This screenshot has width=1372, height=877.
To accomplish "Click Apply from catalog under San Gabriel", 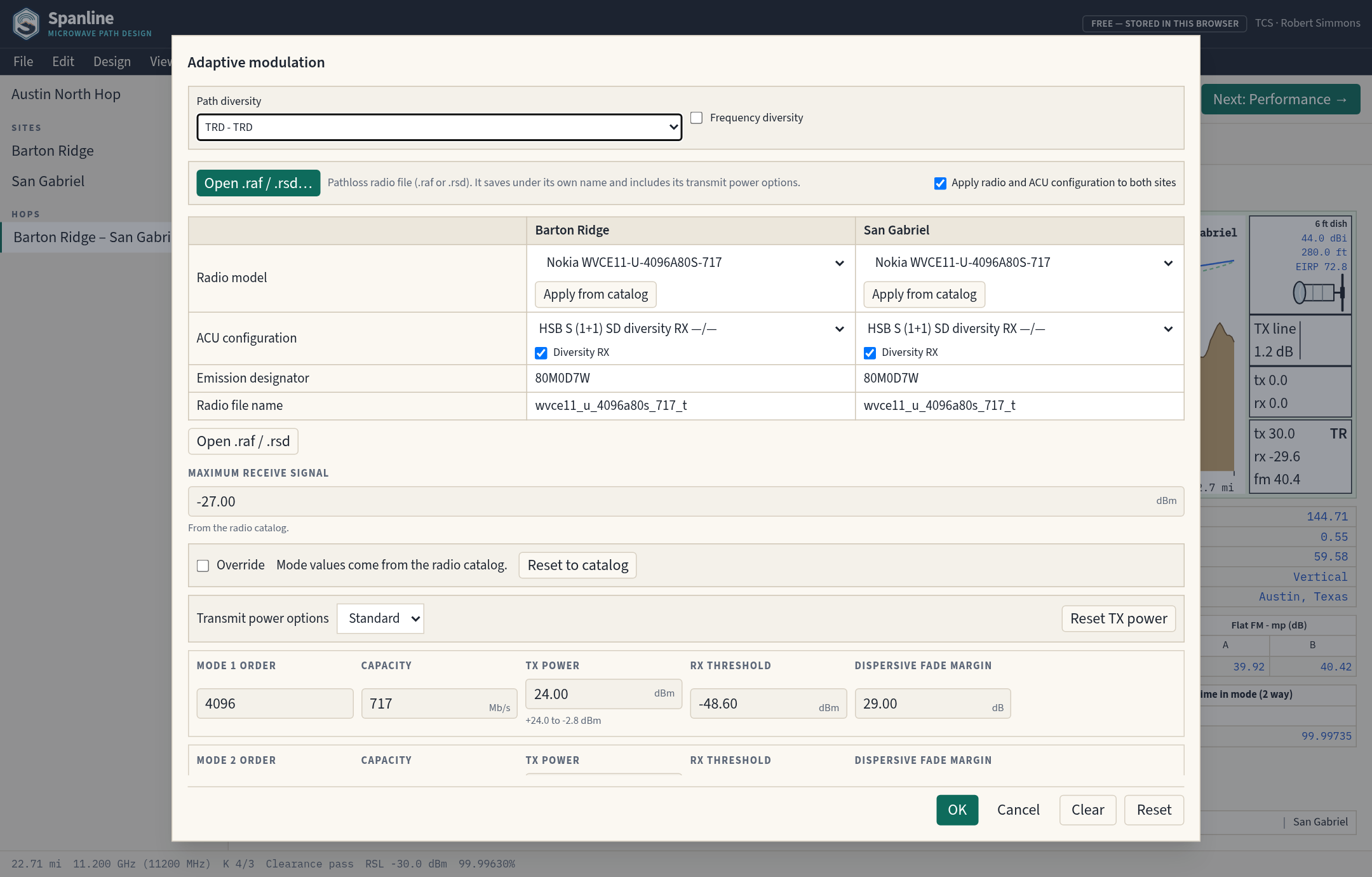I will pyautogui.click(x=924, y=294).
